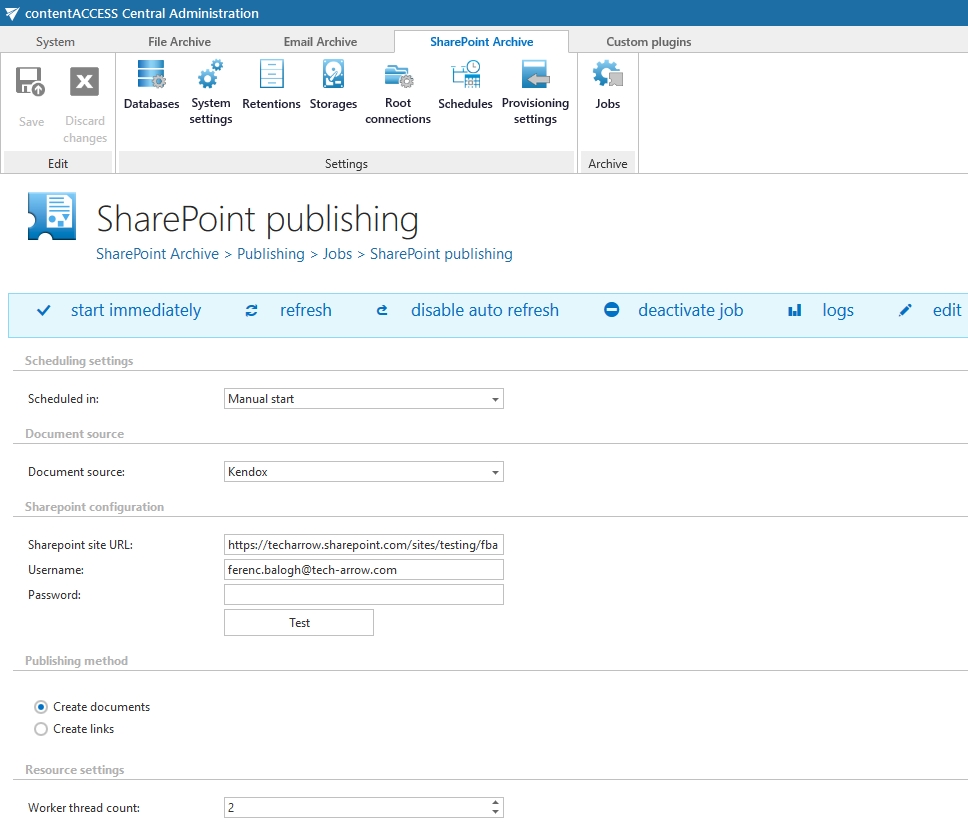
Task: Click the Test button for SharePoint credentials
Action: 298,622
